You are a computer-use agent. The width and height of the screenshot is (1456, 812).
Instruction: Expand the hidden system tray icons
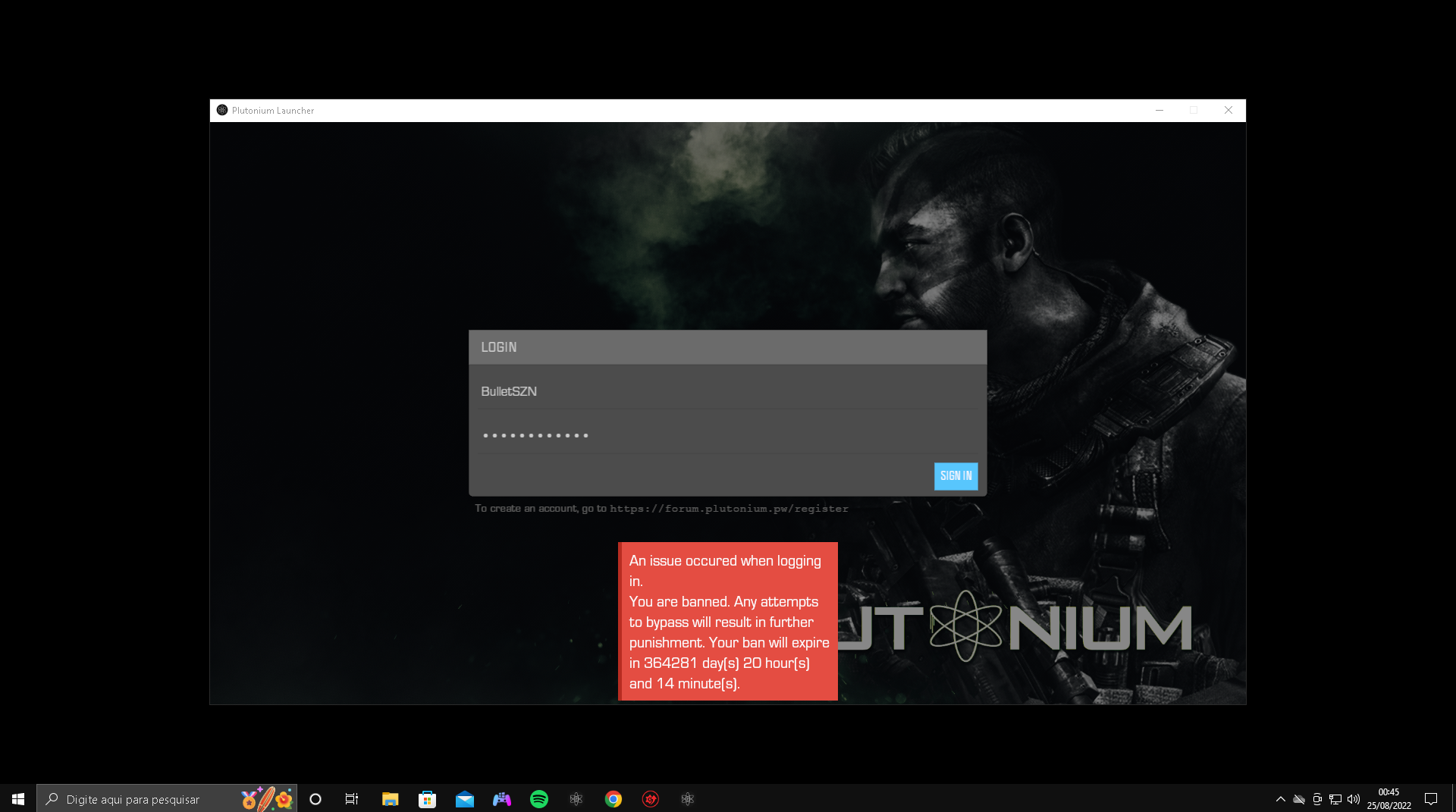[1280, 799]
